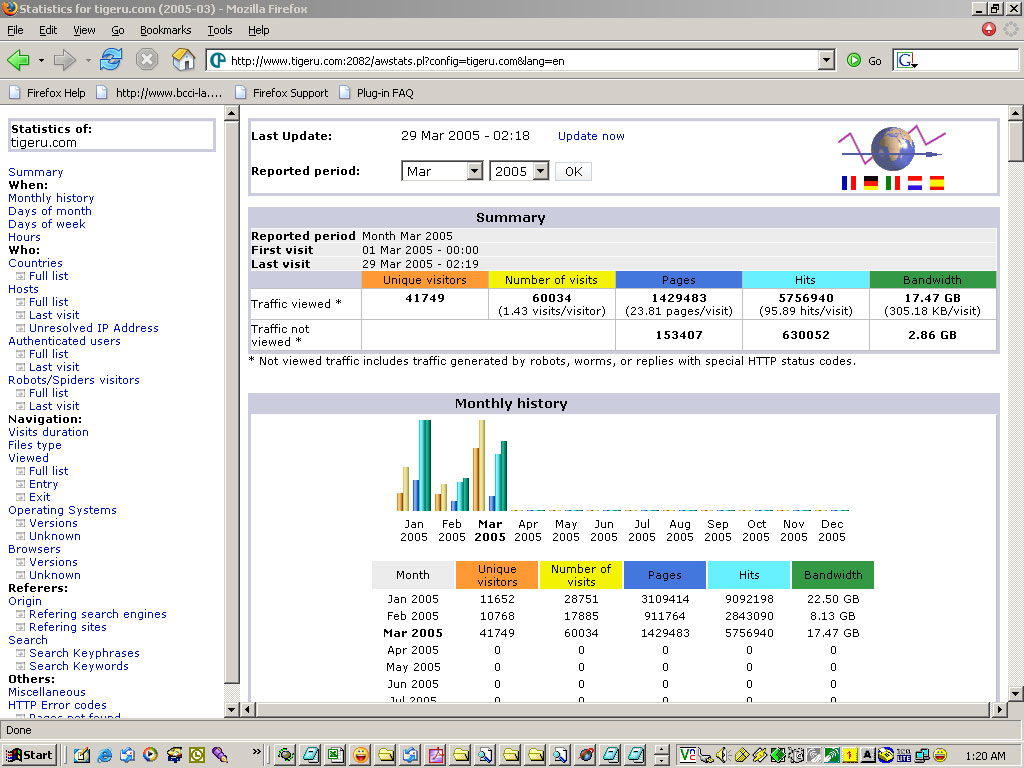Open the year dropdown showing 2005

click(540, 171)
